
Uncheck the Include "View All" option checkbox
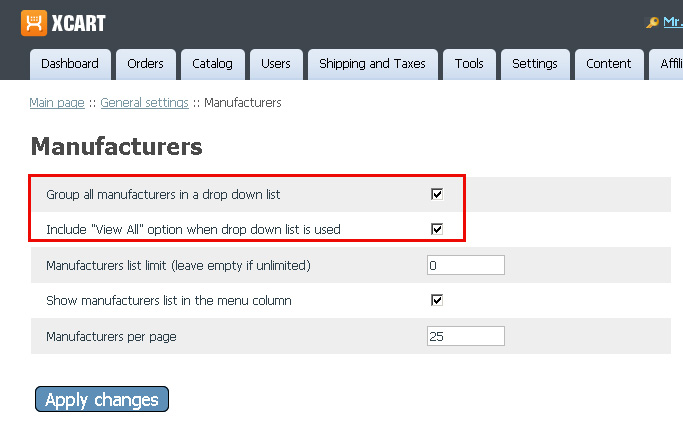pyautogui.click(x=437, y=229)
